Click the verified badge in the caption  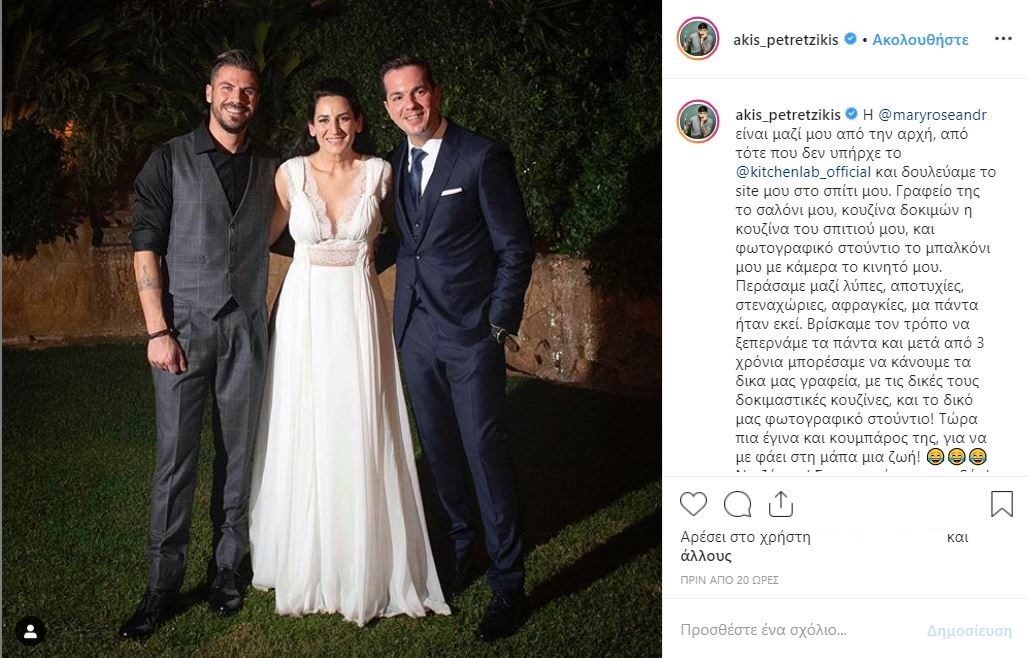851,114
